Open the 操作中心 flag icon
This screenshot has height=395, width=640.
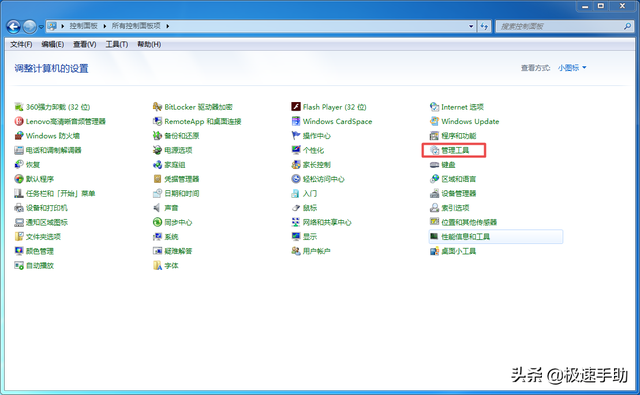point(296,135)
